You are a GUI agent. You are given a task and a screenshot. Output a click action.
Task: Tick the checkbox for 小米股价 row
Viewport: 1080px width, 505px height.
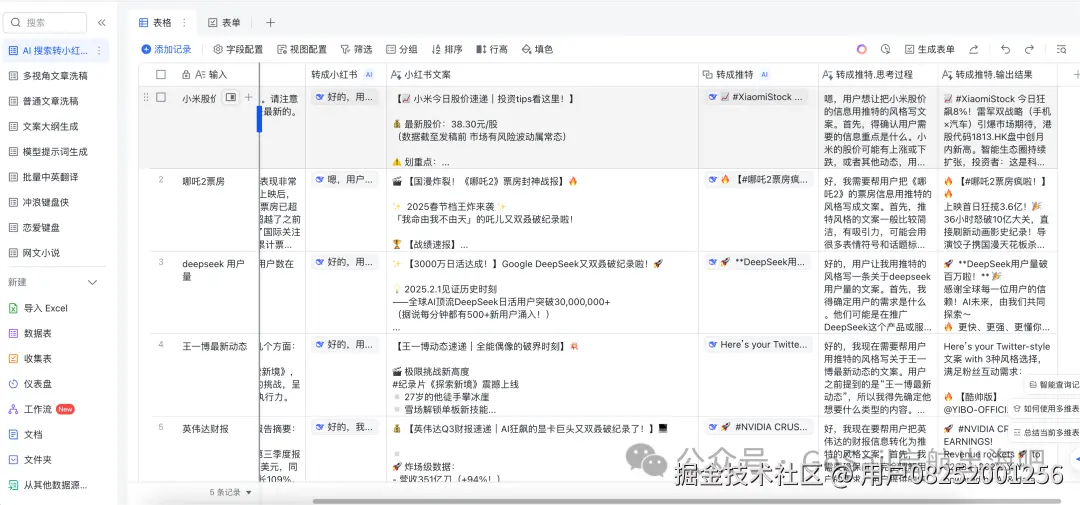[x=160, y=98]
